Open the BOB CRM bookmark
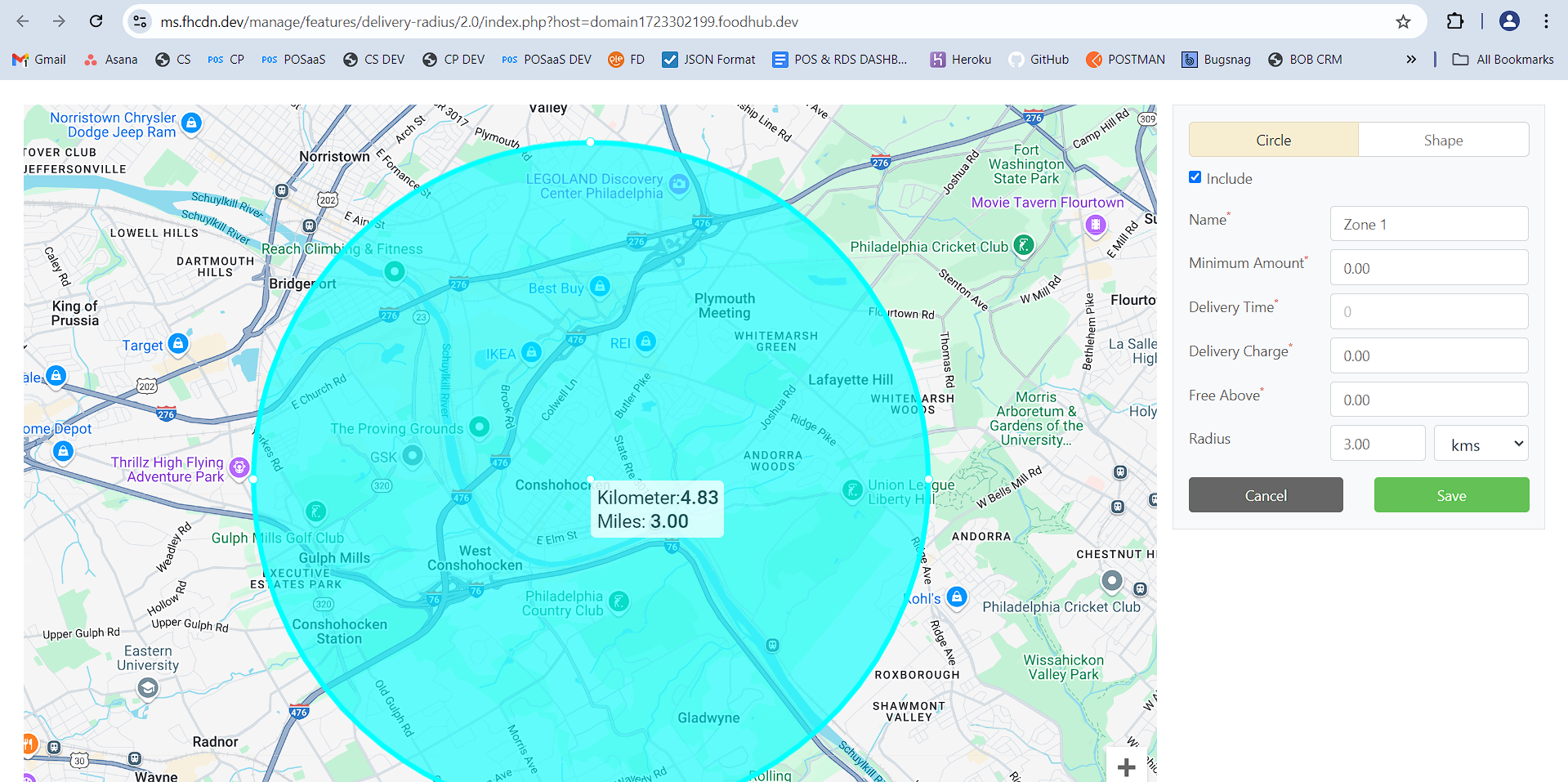The height and width of the screenshot is (782, 1568). point(1305,60)
